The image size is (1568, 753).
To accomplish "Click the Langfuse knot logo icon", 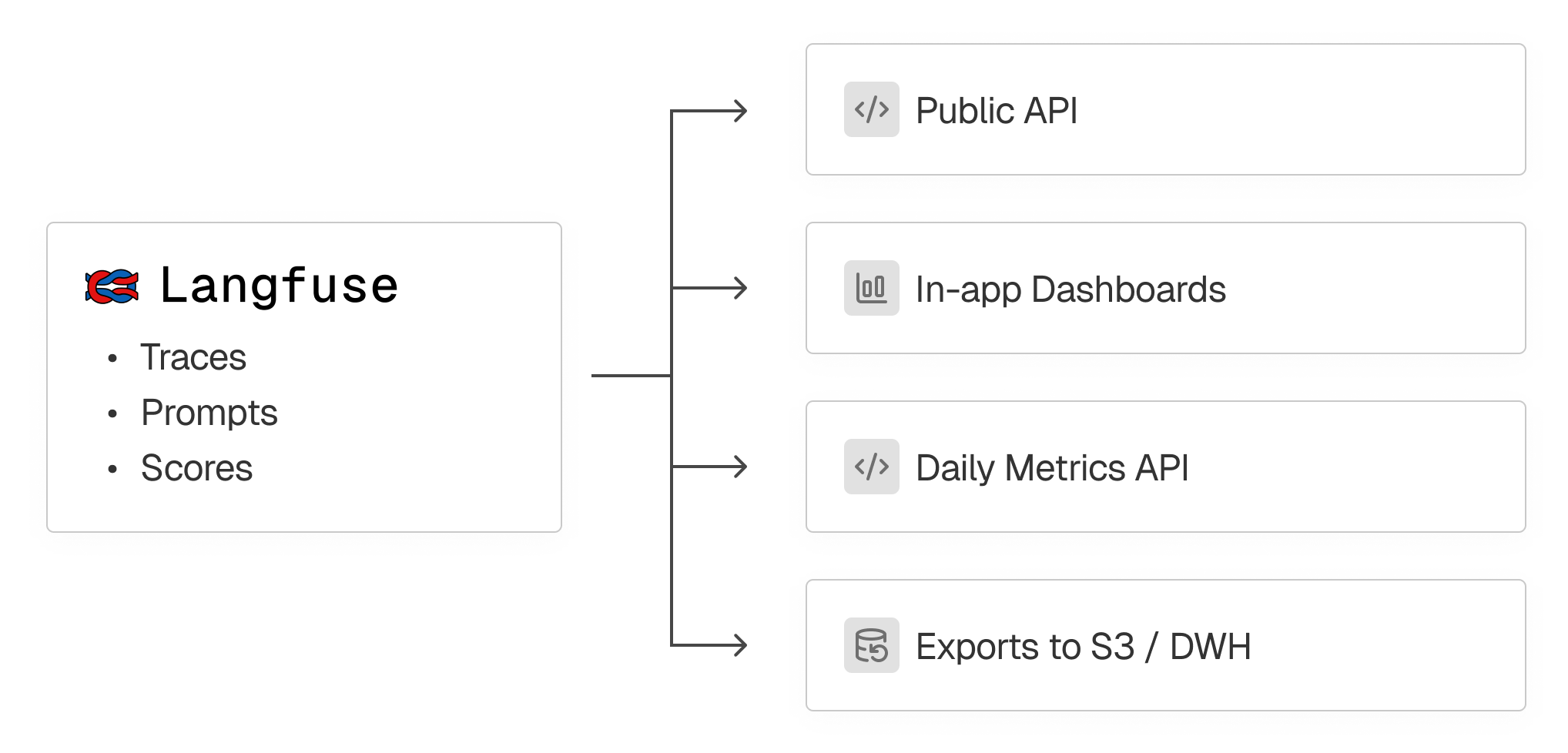I will (112, 287).
